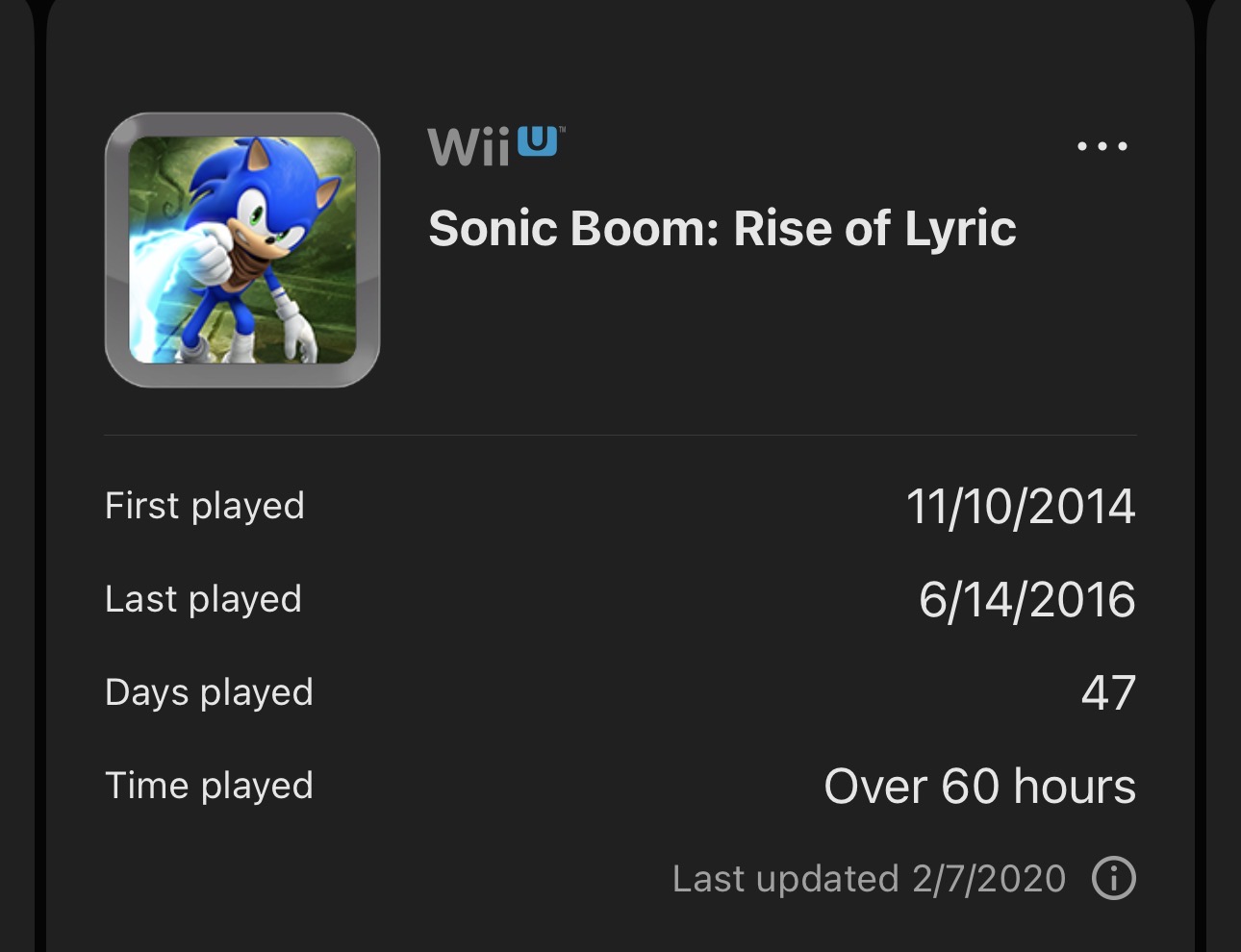Click the divider line under game header
The image size is (1241, 952).
point(620,435)
